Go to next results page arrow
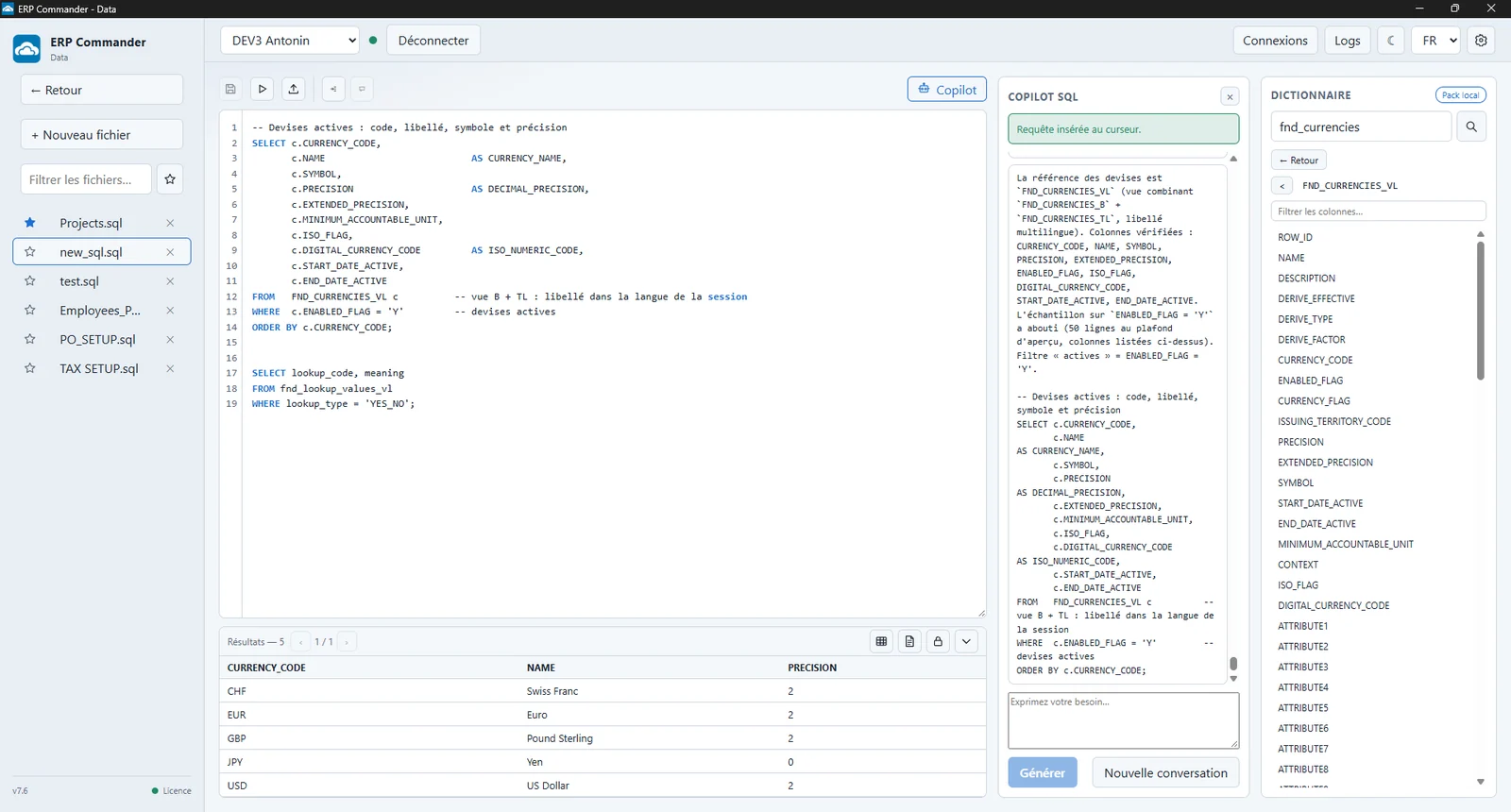1511x812 pixels. (347, 642)
